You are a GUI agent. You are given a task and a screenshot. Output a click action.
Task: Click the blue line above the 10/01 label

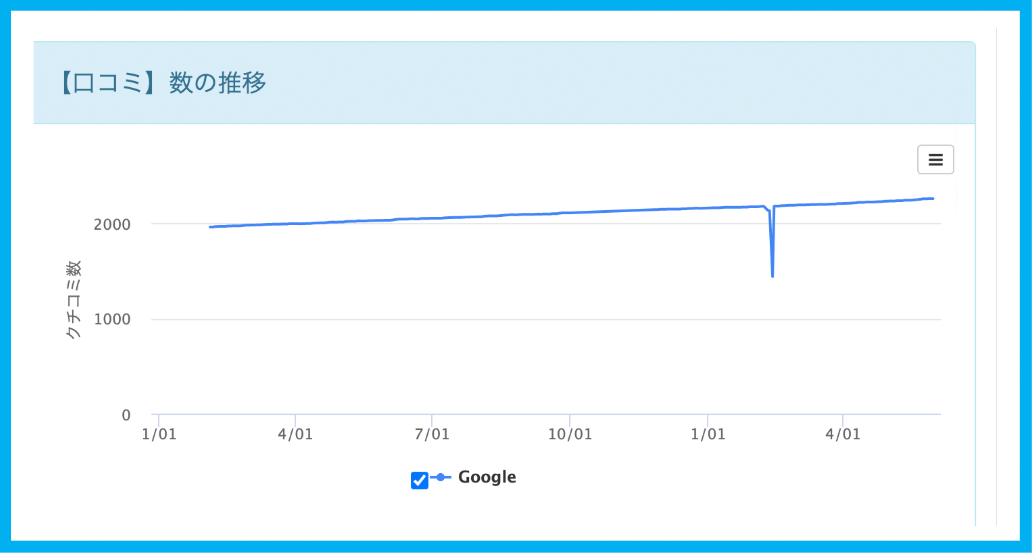[570, 212]
